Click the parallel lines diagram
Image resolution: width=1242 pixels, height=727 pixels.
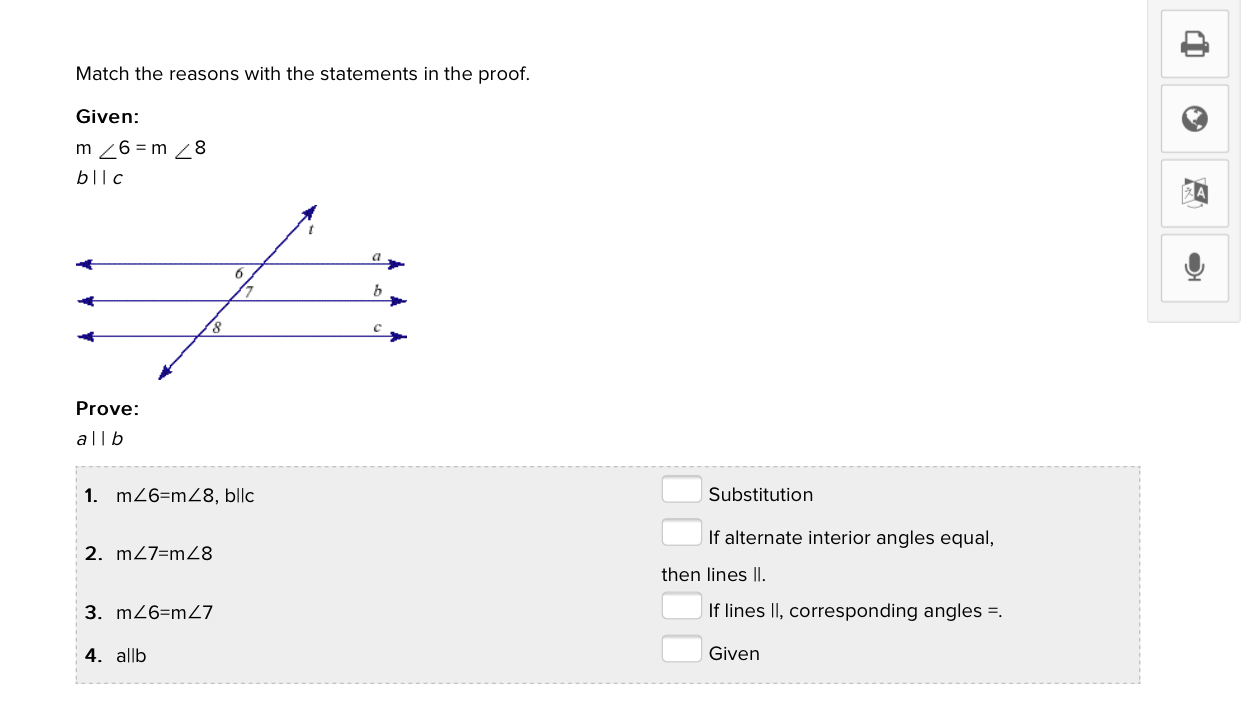pos(243,292)
